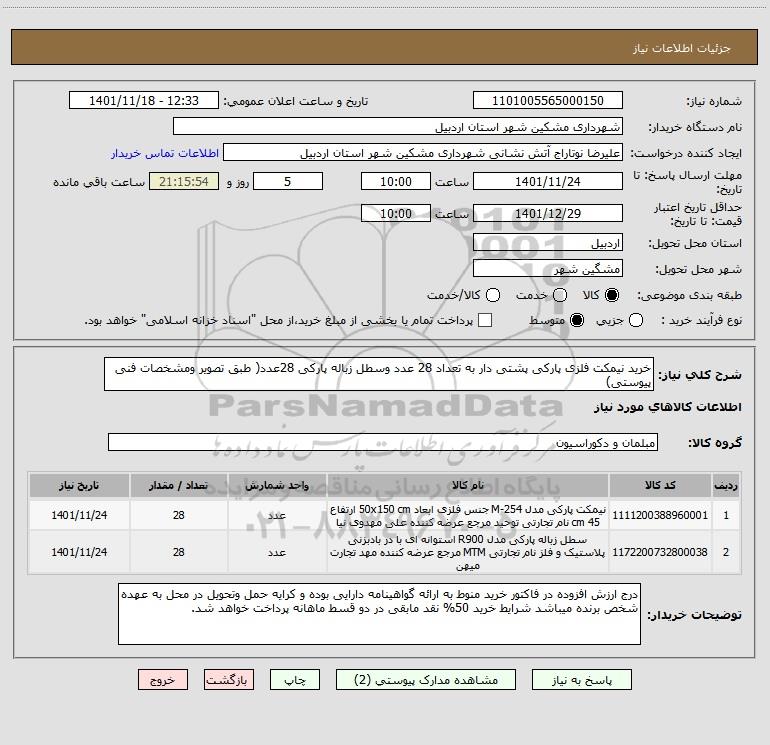
Task: Click the واحد شمارش column header
Action: tap(277, 485)
